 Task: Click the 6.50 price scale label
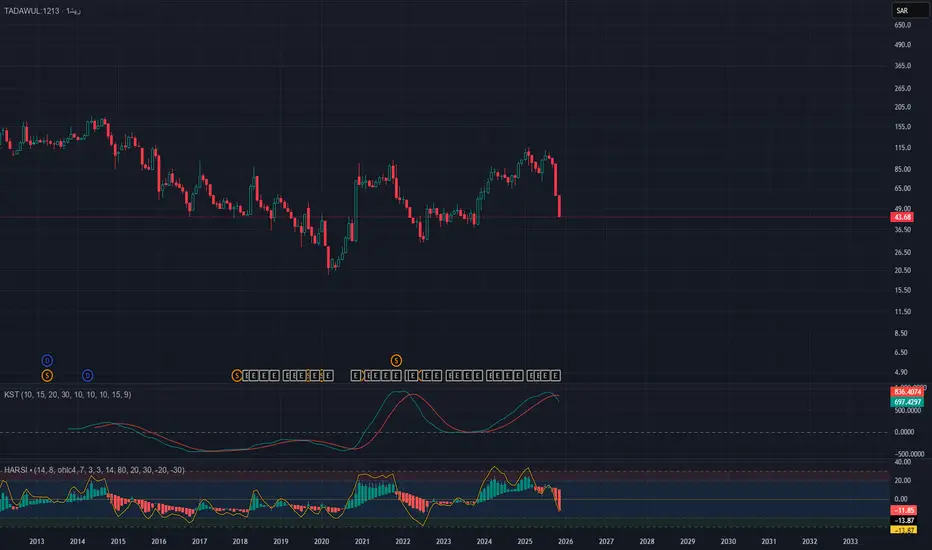pos(901,352)
